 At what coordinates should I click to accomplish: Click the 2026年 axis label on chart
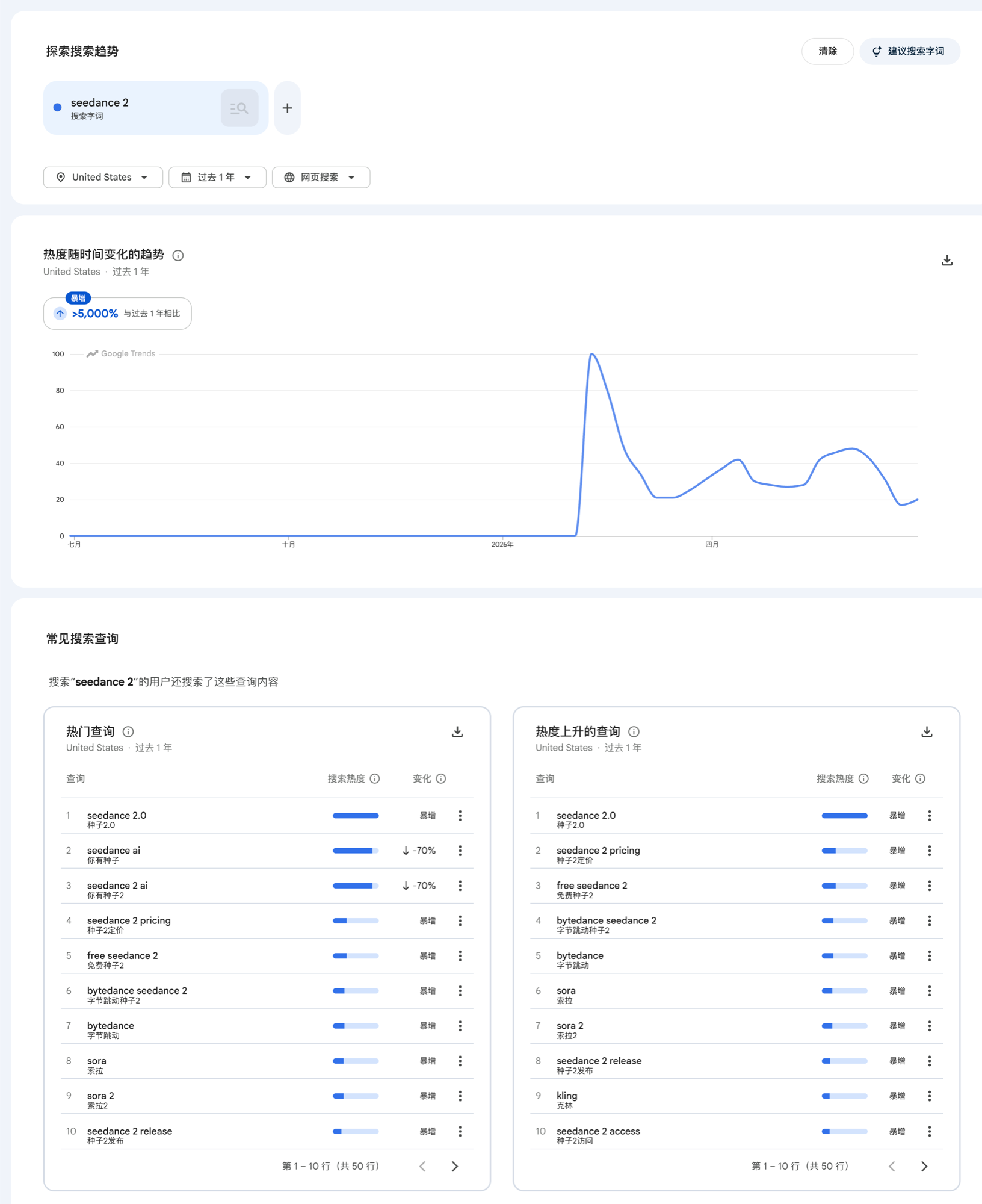(x=502, y=544)
